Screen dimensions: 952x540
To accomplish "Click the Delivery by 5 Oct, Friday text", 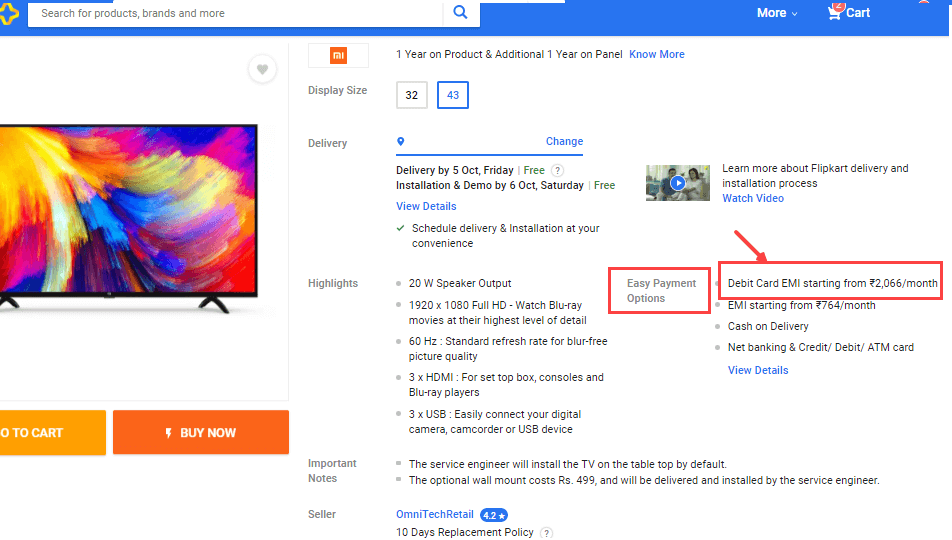I will pos(455,170).
